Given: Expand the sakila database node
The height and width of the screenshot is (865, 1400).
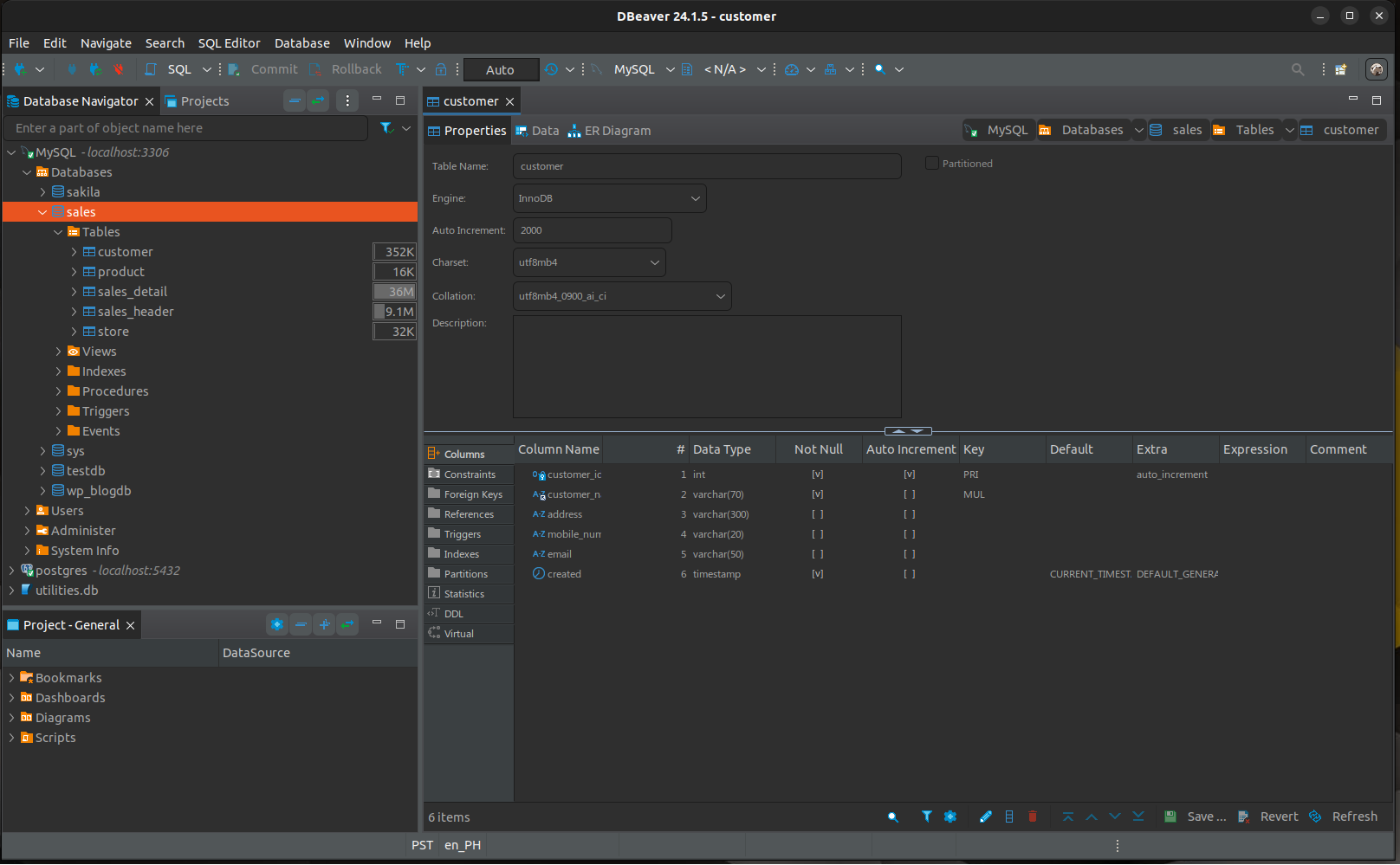Looking at the screenshot, I should click(42, 192).
